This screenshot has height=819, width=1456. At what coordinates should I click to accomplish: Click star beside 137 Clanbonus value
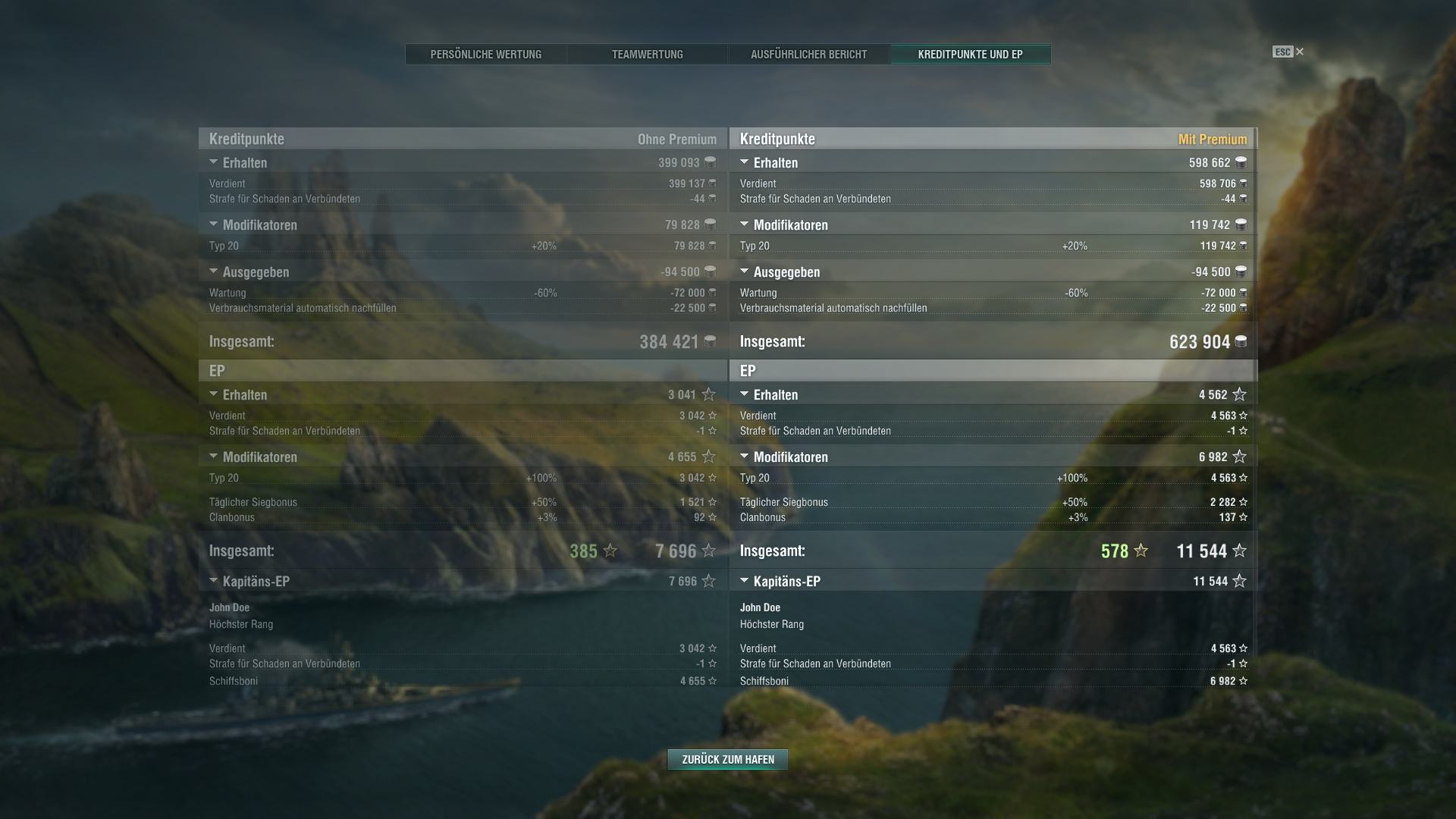1243,517
